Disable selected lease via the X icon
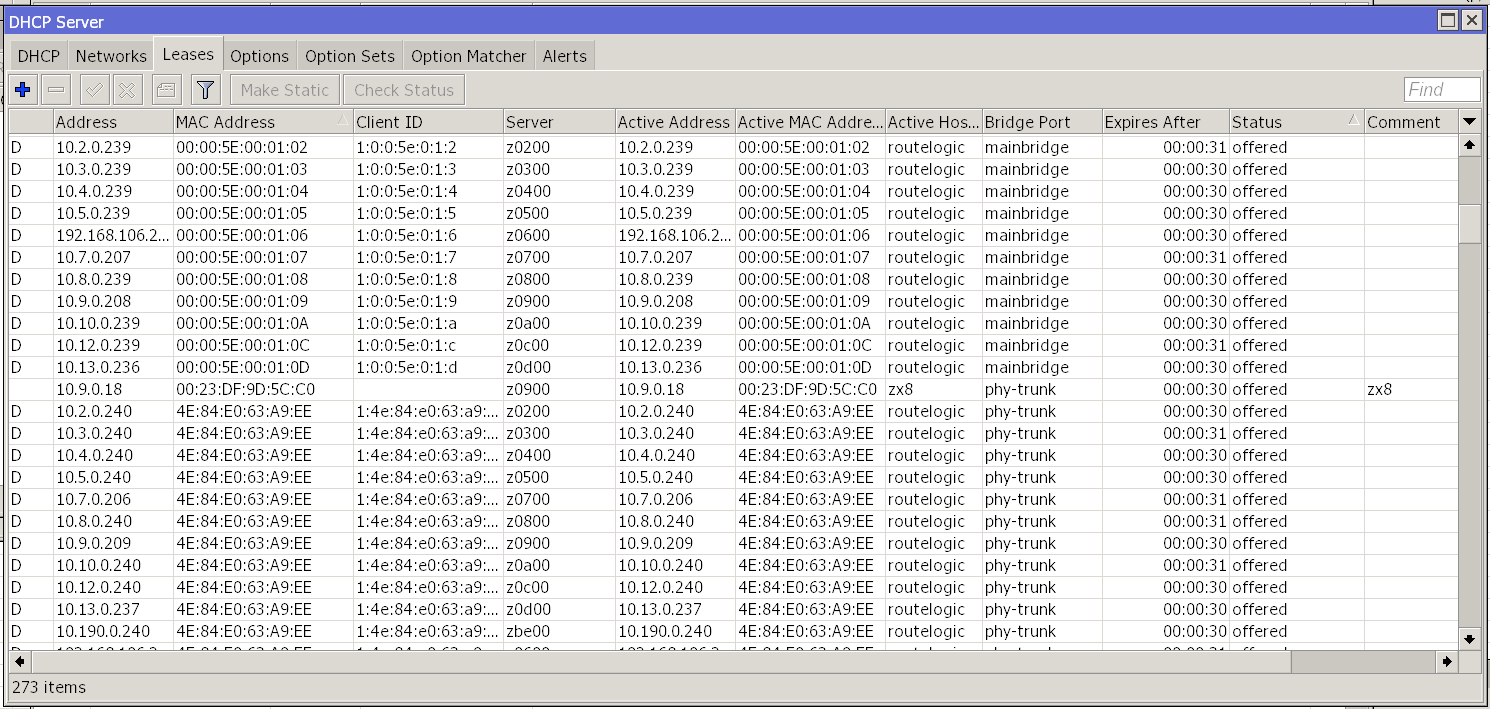The width and height of the screenshot is (1490, 709). click(x=127, y=89)
